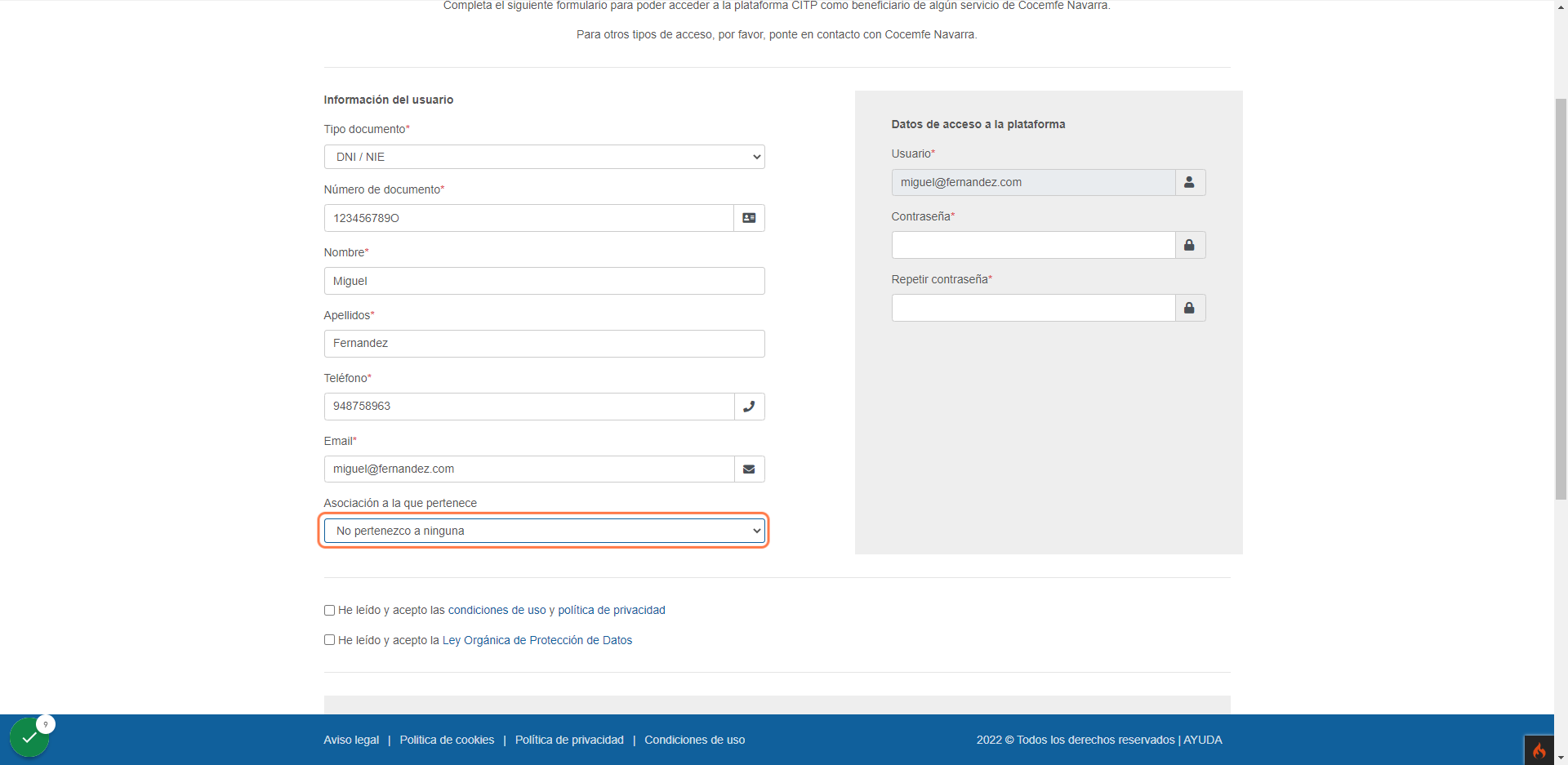
Task: Focus the Contraseña password field
Action: tap(1033, 245)
